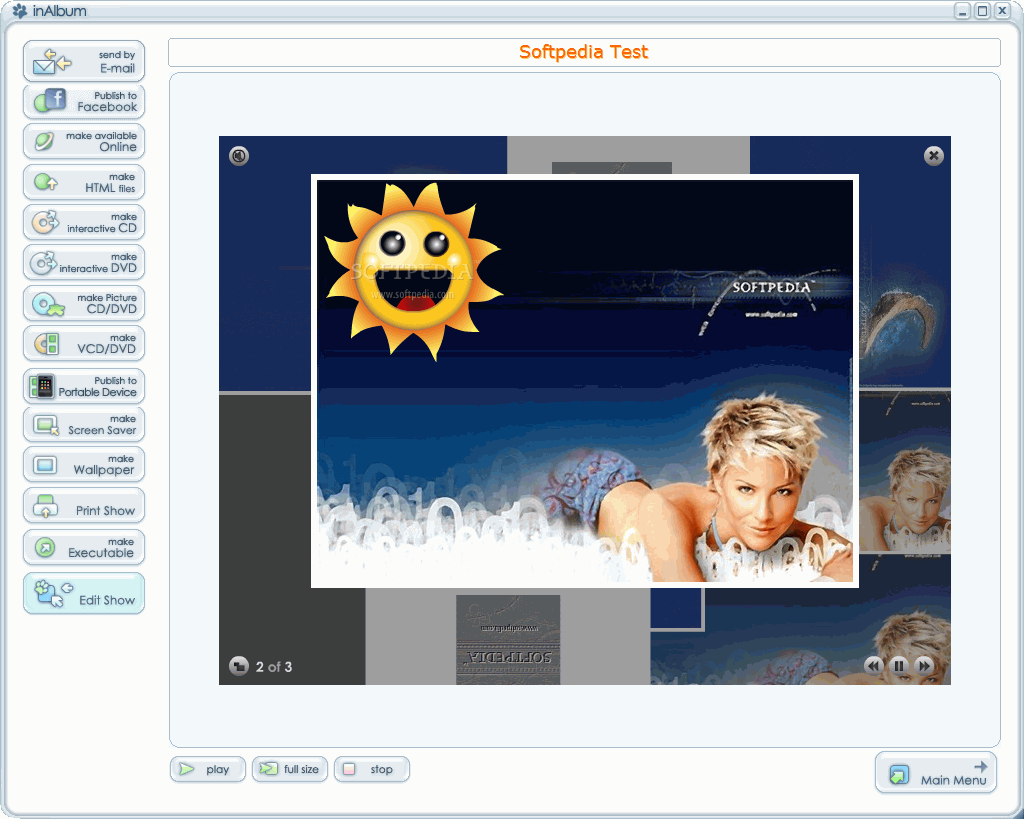The width and height of the screenshot is (1024, 819).
Task: Make a Screen Saver
Action: pyautogui.click(x=84, y=425)
